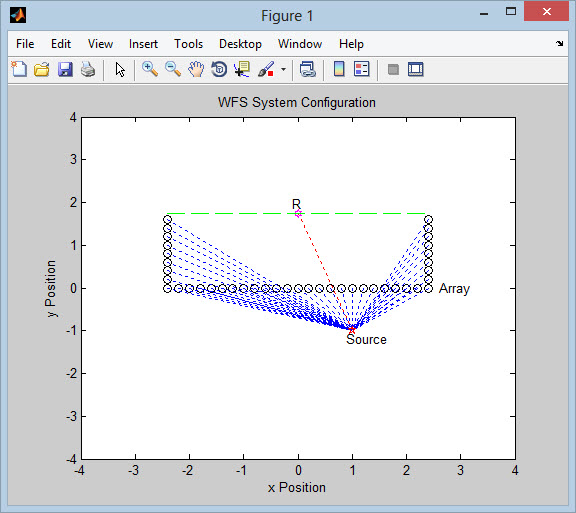This screenshot has height=513, width=576.
Task: Open the Tools menu
Action: pyautogui.click(x=188, y=44)
